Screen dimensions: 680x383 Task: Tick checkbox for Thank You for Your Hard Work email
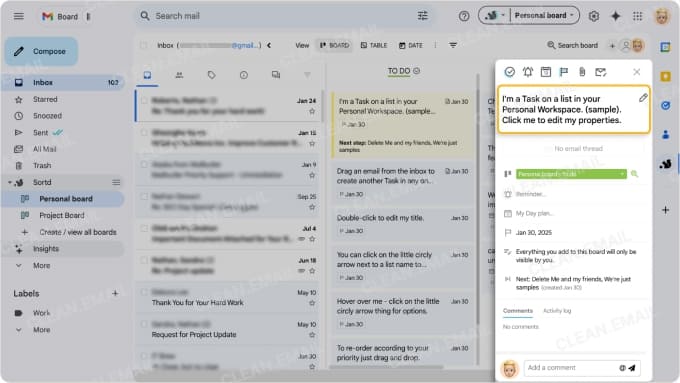click(144, 292)
